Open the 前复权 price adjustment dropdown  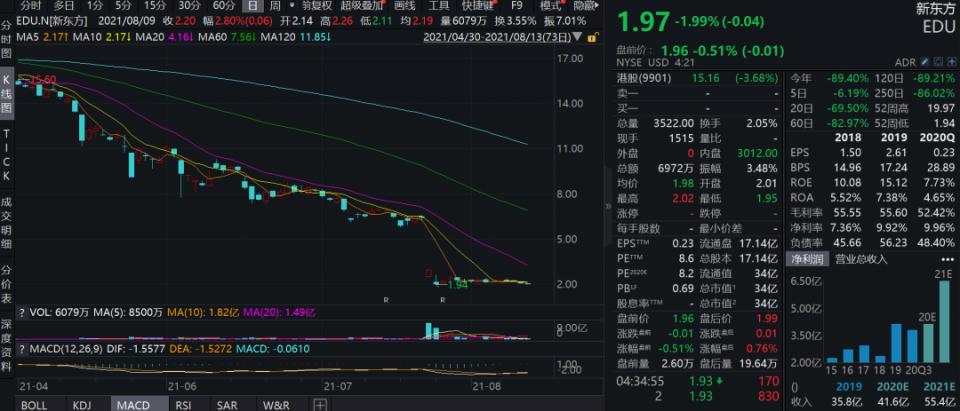[315, 5]
